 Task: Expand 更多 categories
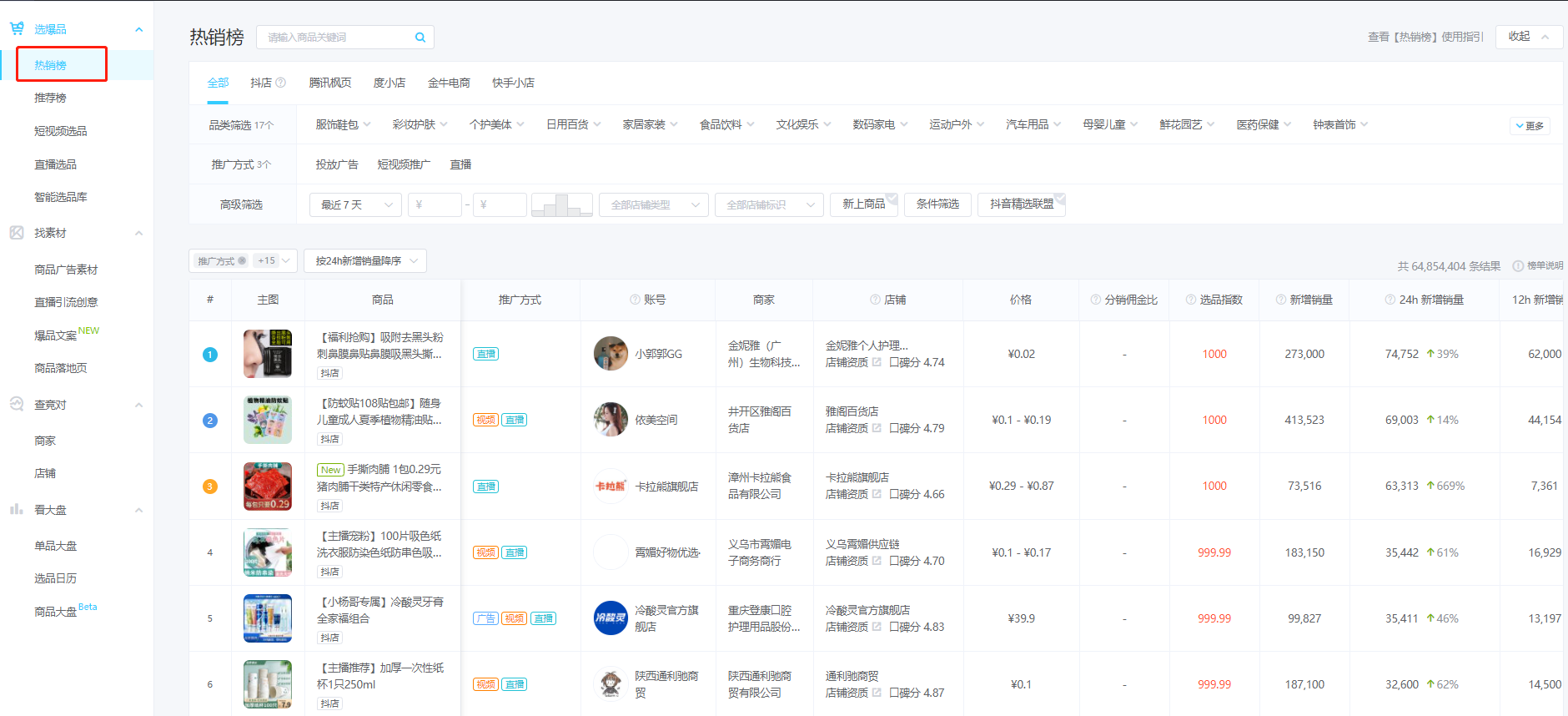(x=1530, y=126)
